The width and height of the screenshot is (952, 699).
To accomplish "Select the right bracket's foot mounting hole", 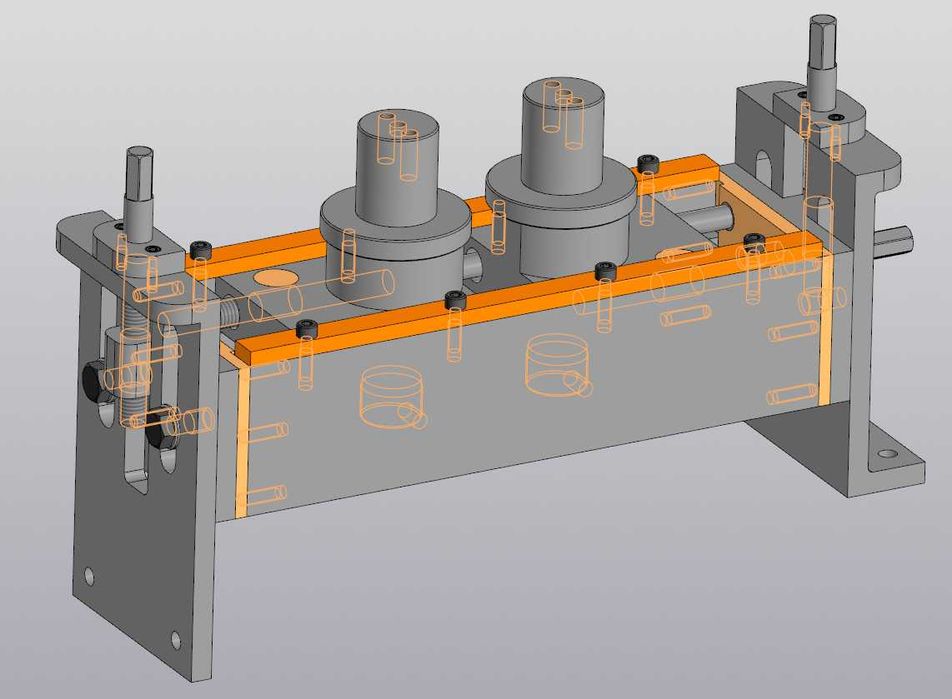I will [x=886, y=454].
